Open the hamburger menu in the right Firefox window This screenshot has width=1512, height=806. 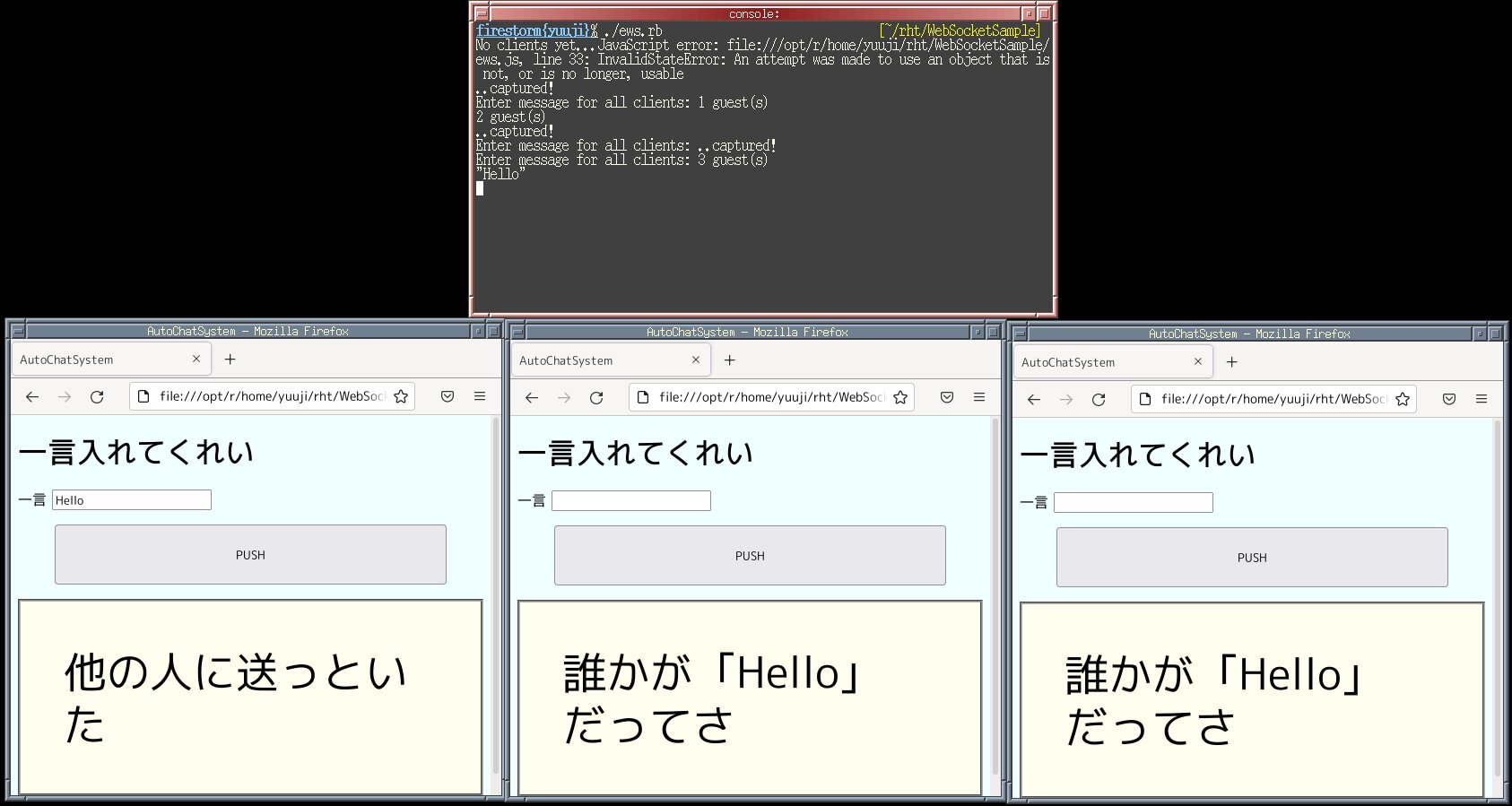click(x=1481, y=400)
